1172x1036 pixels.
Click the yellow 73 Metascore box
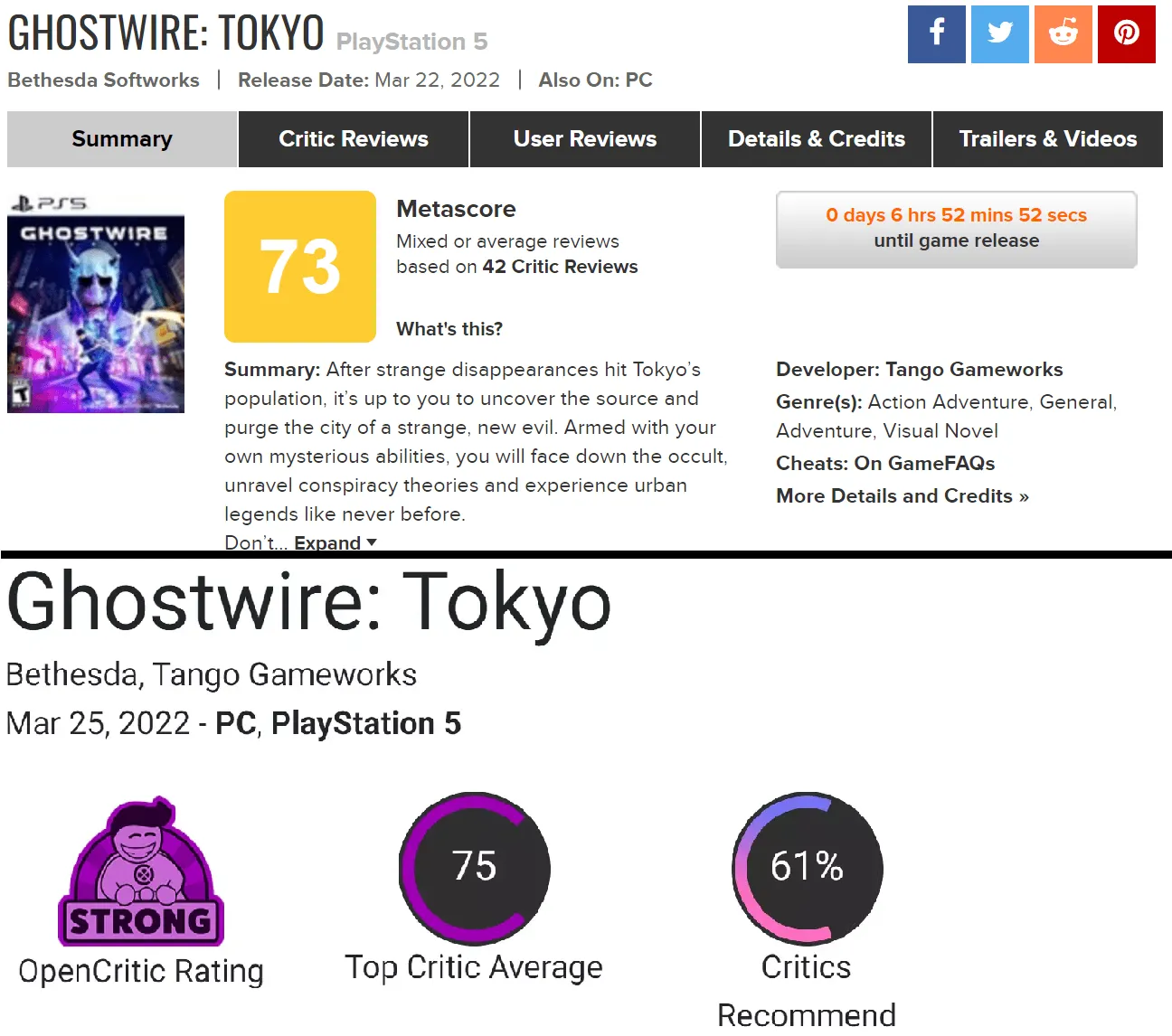tap(300, 267)
